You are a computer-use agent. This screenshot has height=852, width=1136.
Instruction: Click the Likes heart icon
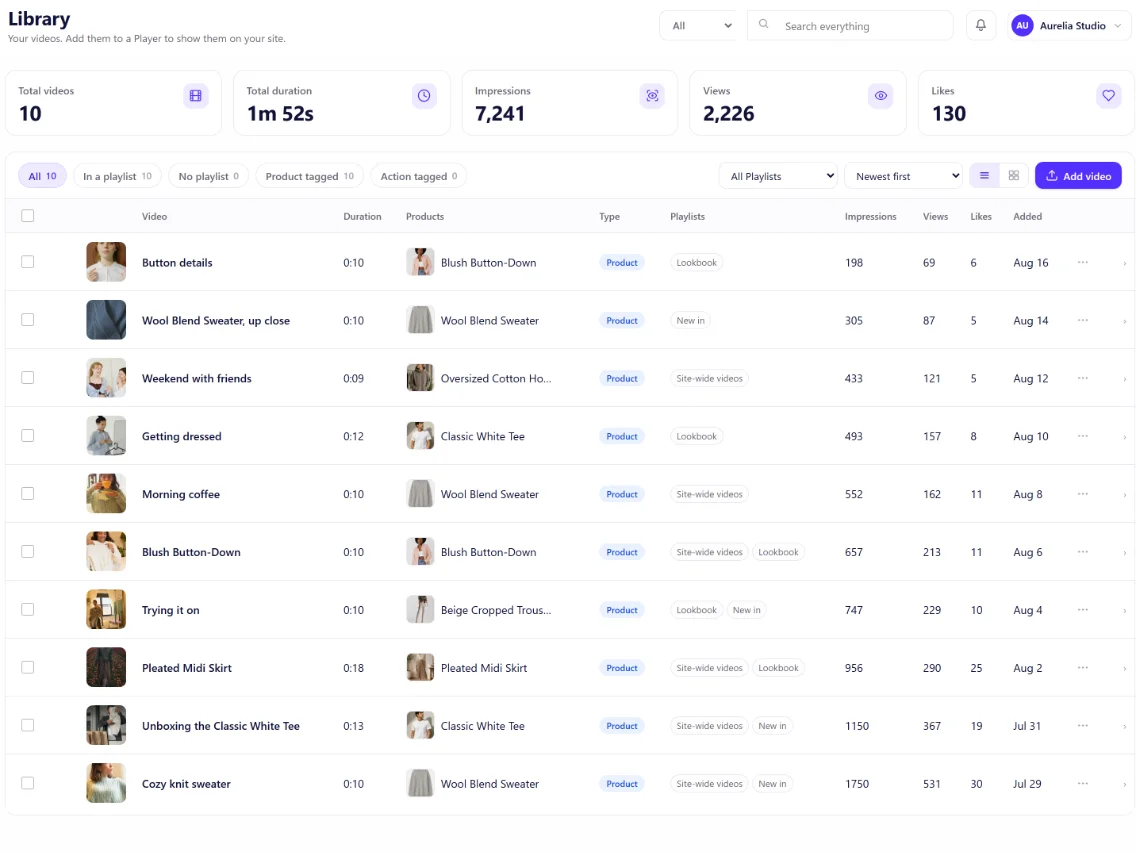(1108, 96)
